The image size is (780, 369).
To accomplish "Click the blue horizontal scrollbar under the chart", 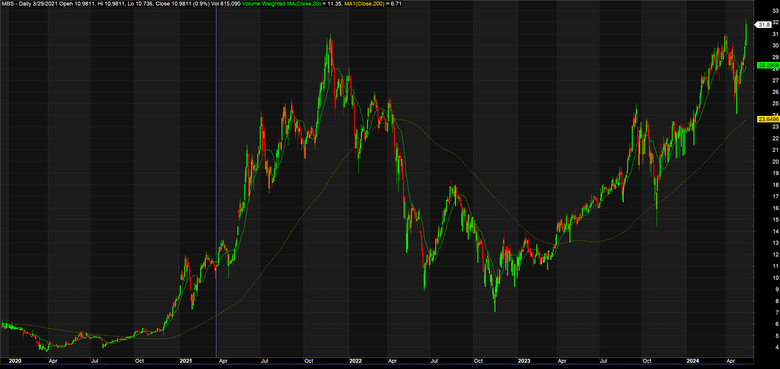I will click(377, 366).
